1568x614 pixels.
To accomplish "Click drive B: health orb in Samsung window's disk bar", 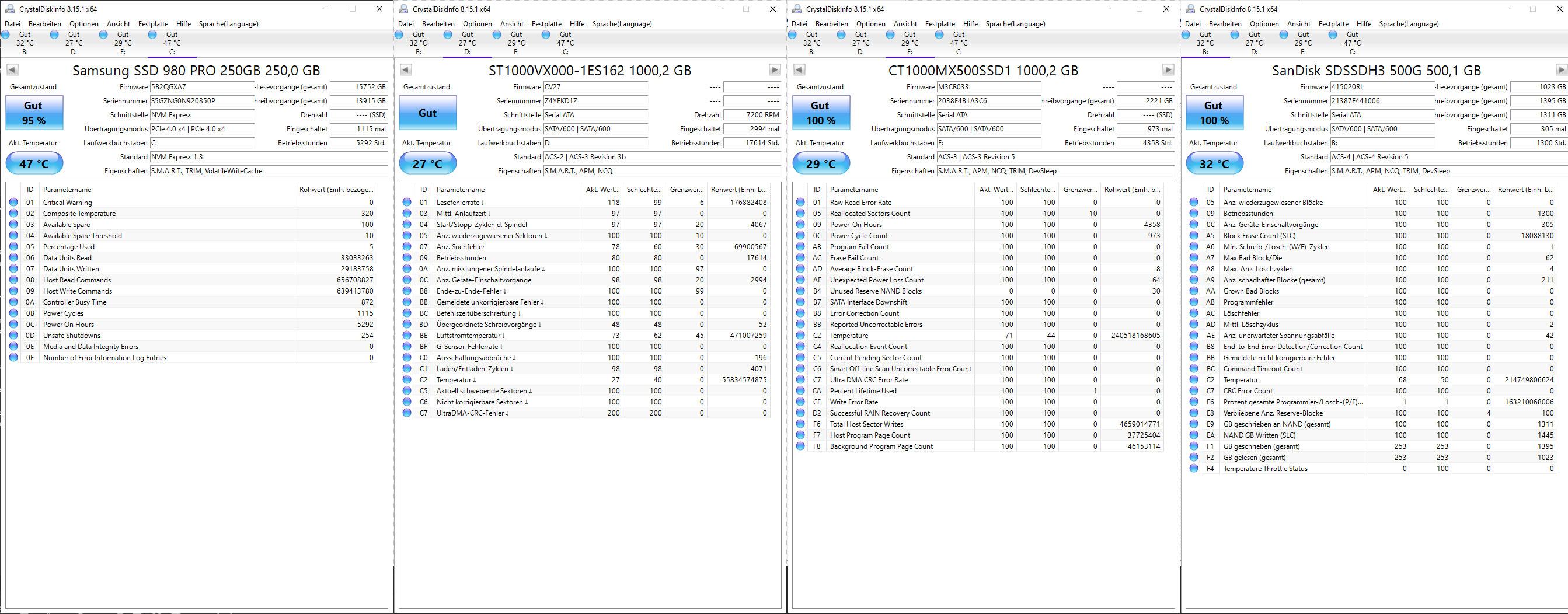I will (x=5, y=34).
